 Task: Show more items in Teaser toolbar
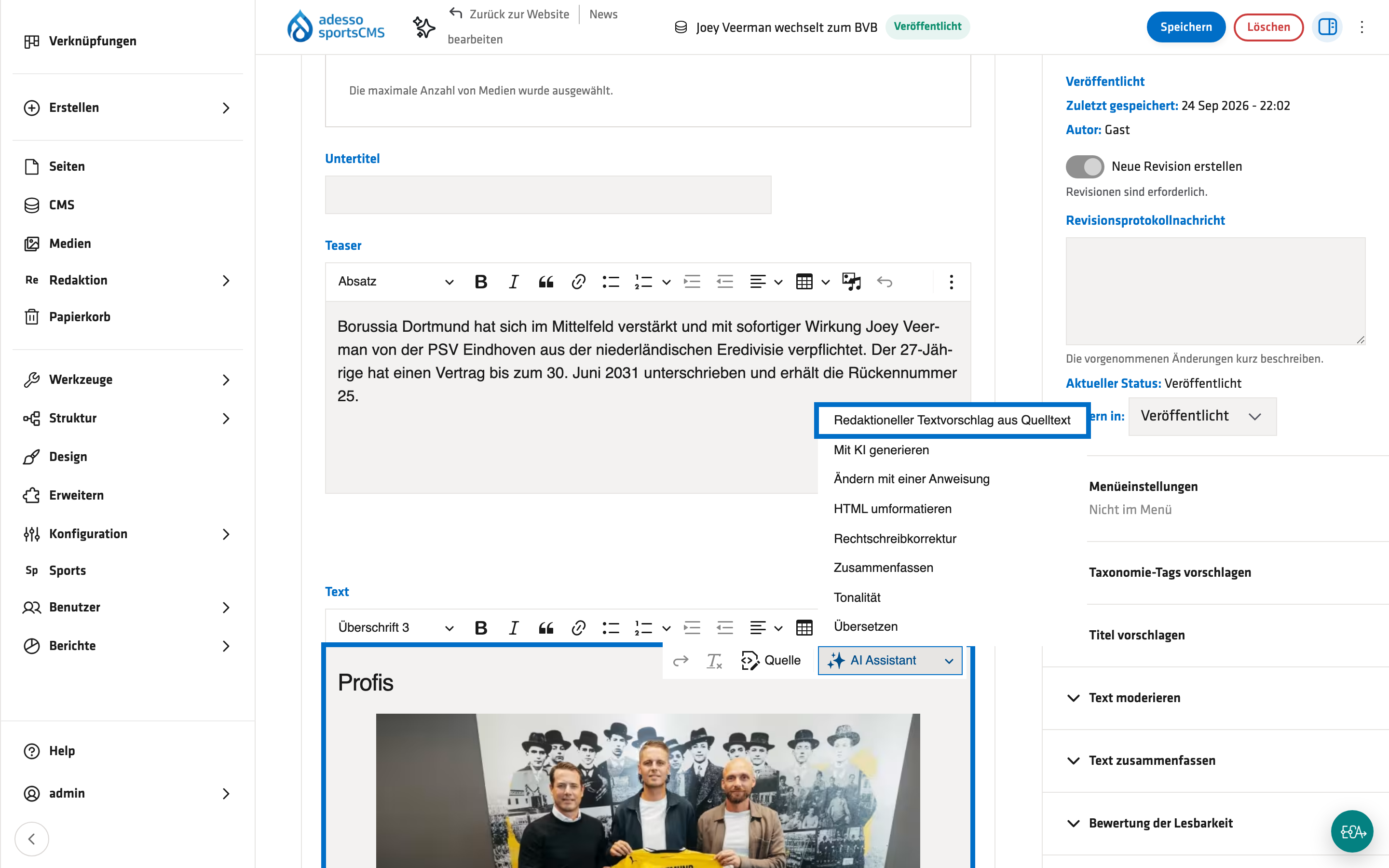click(x=951, y=282)
